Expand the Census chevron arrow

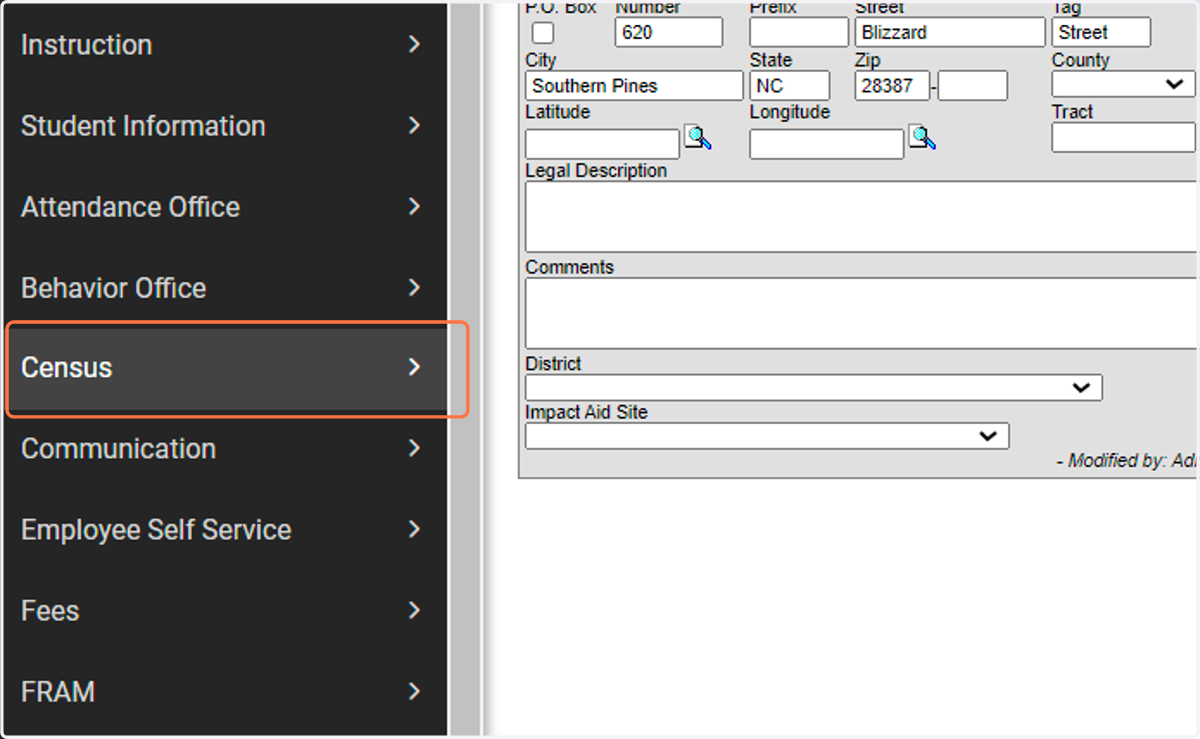415,368
